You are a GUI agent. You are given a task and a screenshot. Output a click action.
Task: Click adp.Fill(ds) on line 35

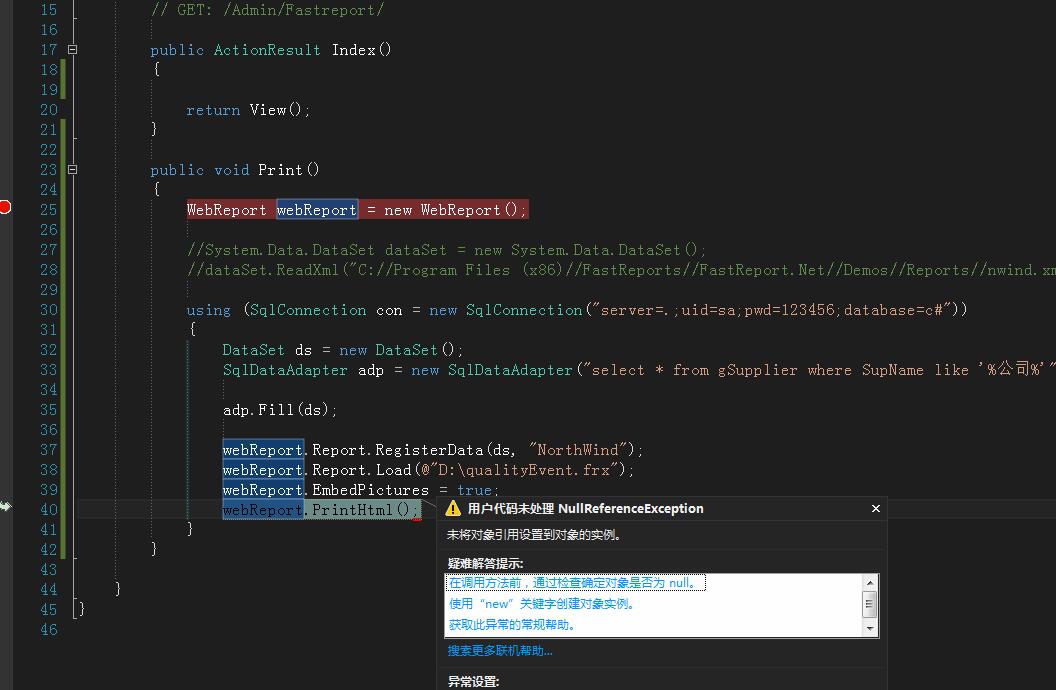pyautogui.click(x=279, y=409)
